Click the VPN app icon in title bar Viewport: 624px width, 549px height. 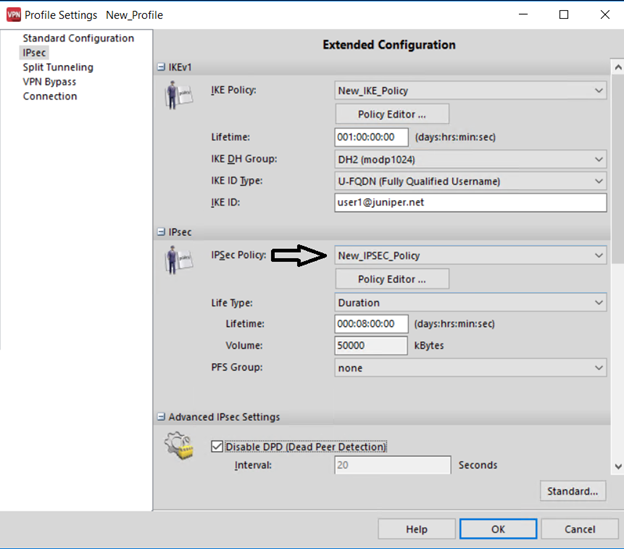[14, 15]
